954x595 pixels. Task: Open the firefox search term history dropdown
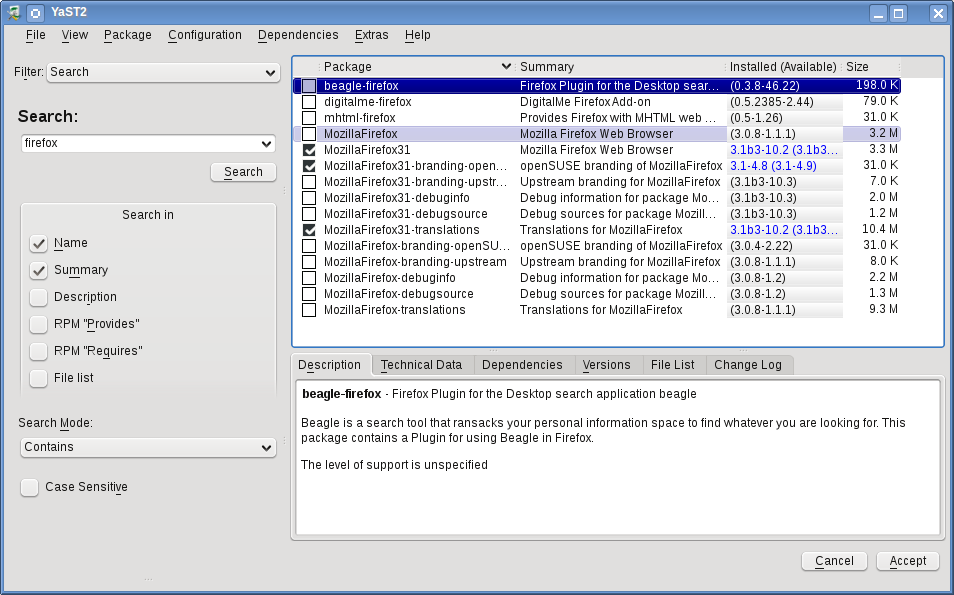point(266,143)
